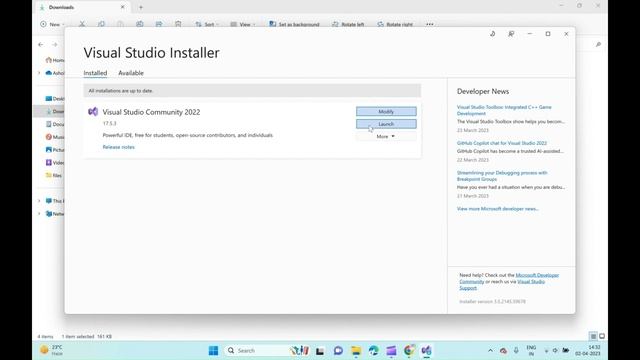This screenshot has height=360, width=640.
Task: Open the clock and date on the taskbar
Action: pos(588,350)
